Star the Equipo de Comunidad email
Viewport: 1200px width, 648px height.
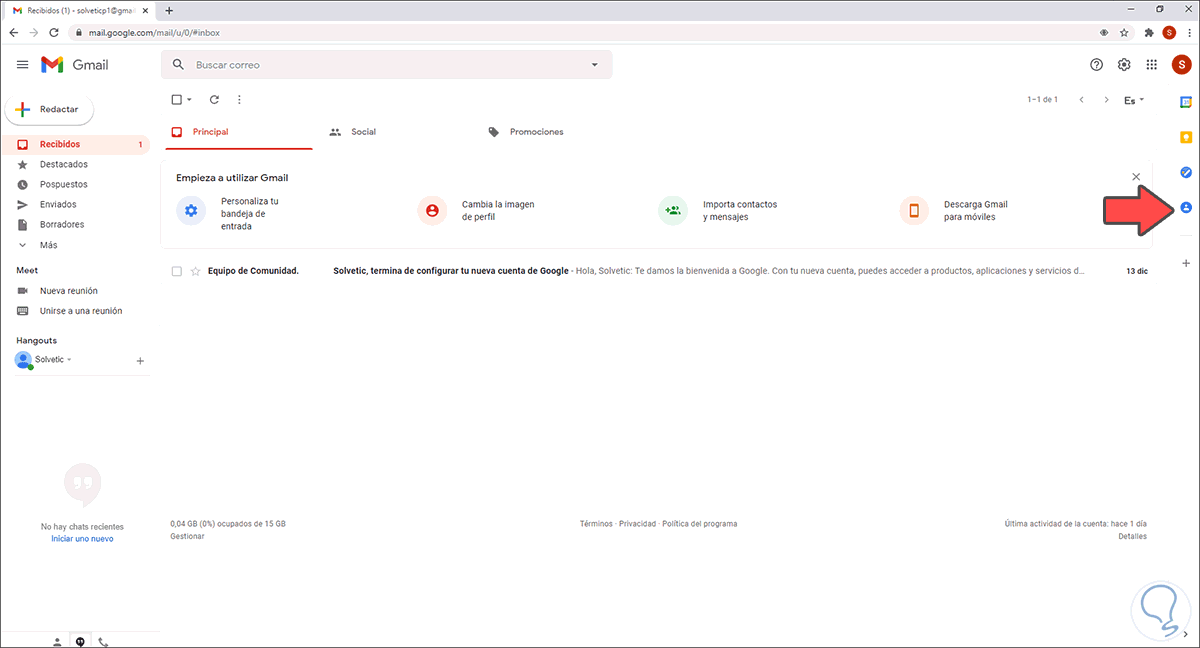pos(195,271)
